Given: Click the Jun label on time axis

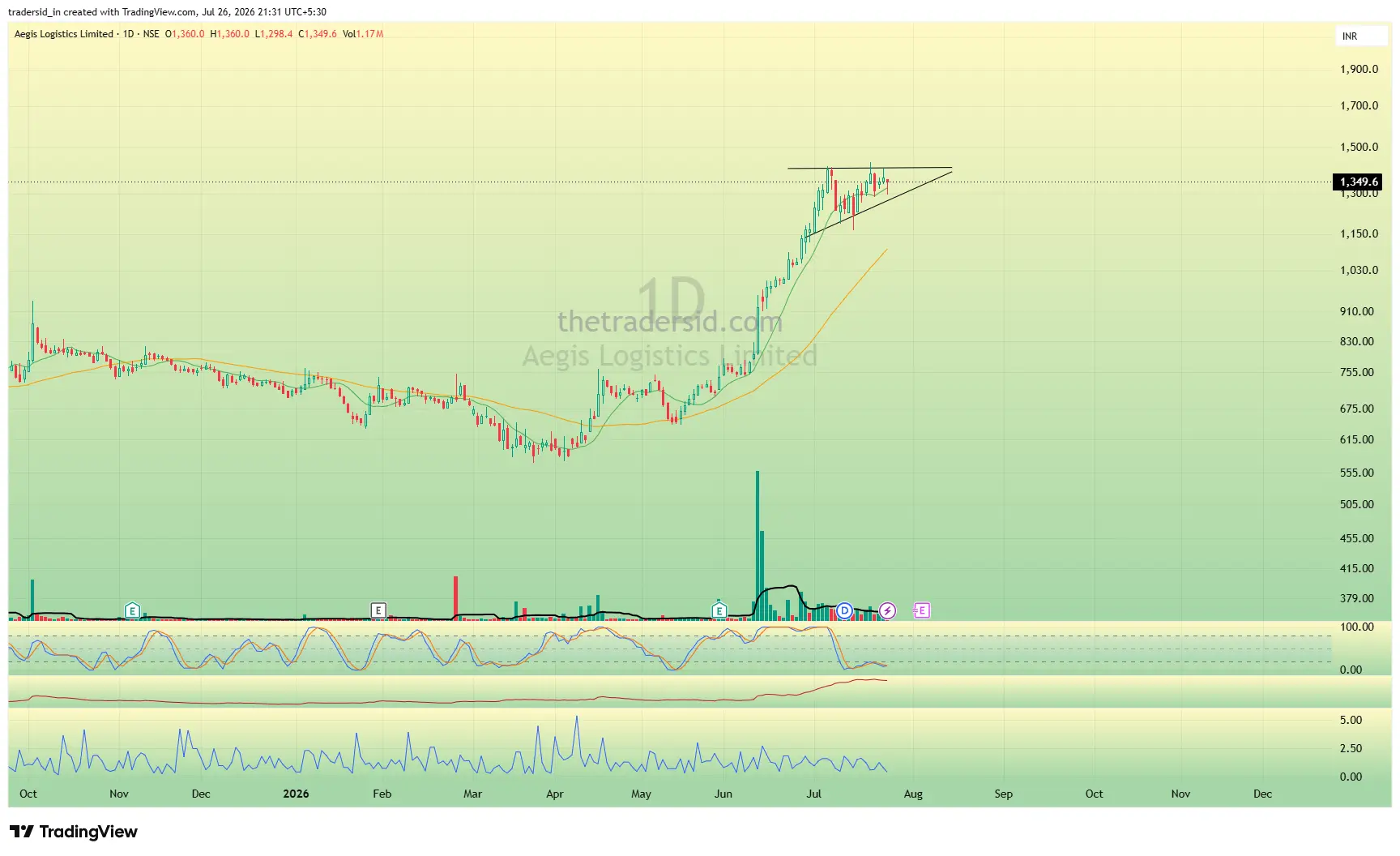Looking at the screenshot, I should (723, 794).
